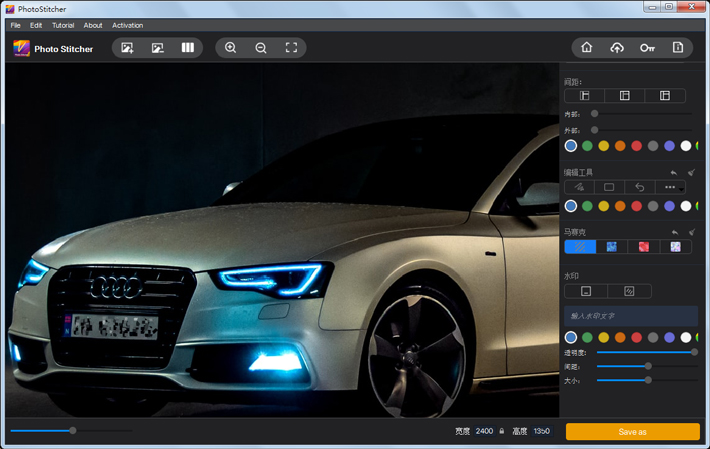710x449 pixels.
Task: Click the bottom-left zoom slider handle
Action: click(72, 430)
